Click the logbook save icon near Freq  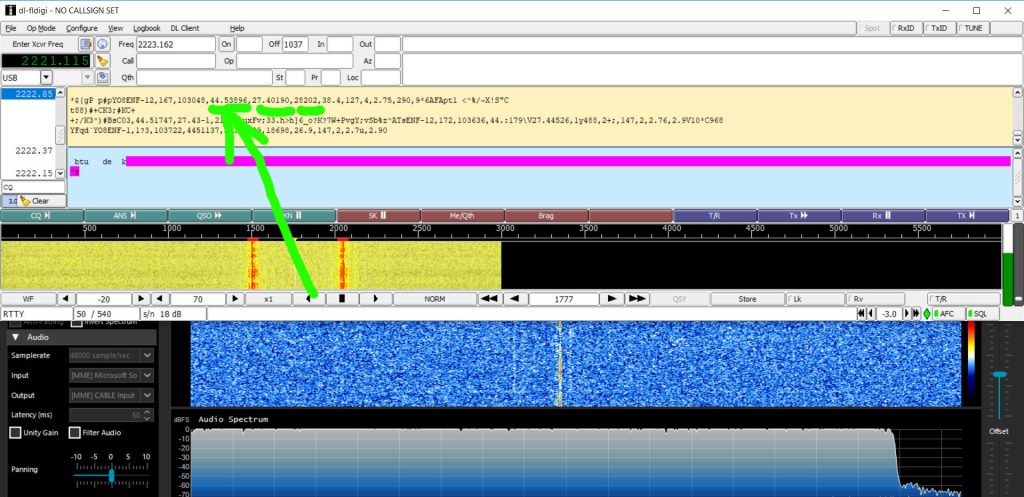point(86,45)
